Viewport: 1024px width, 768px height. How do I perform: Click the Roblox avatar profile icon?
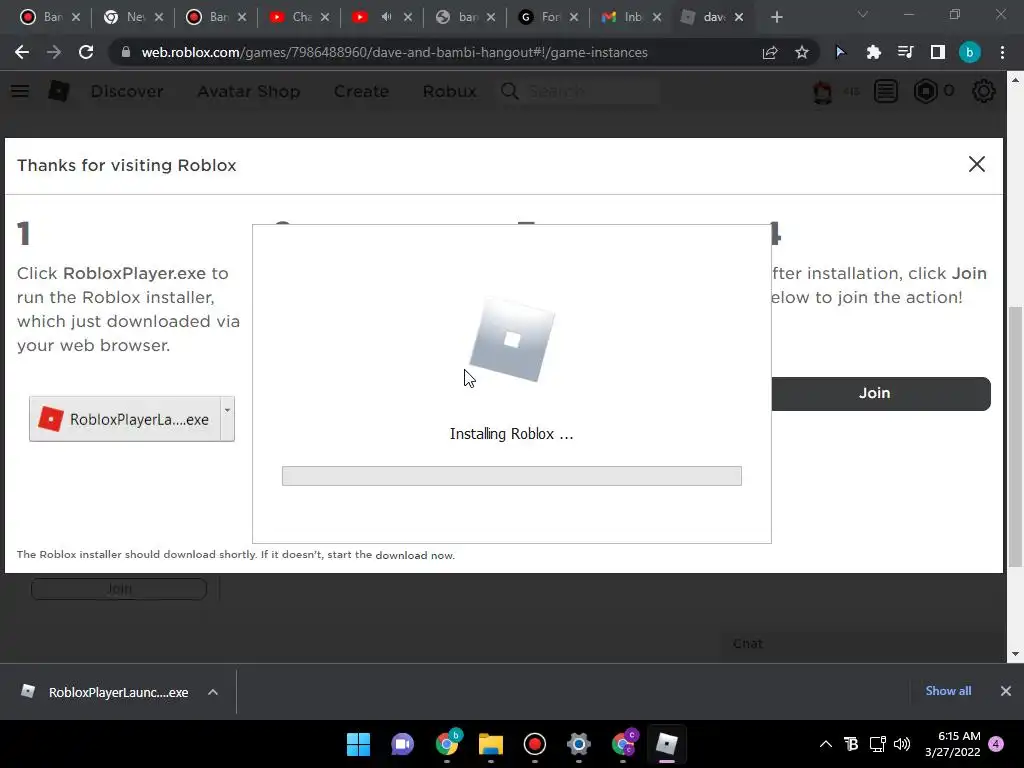point(822,91)
